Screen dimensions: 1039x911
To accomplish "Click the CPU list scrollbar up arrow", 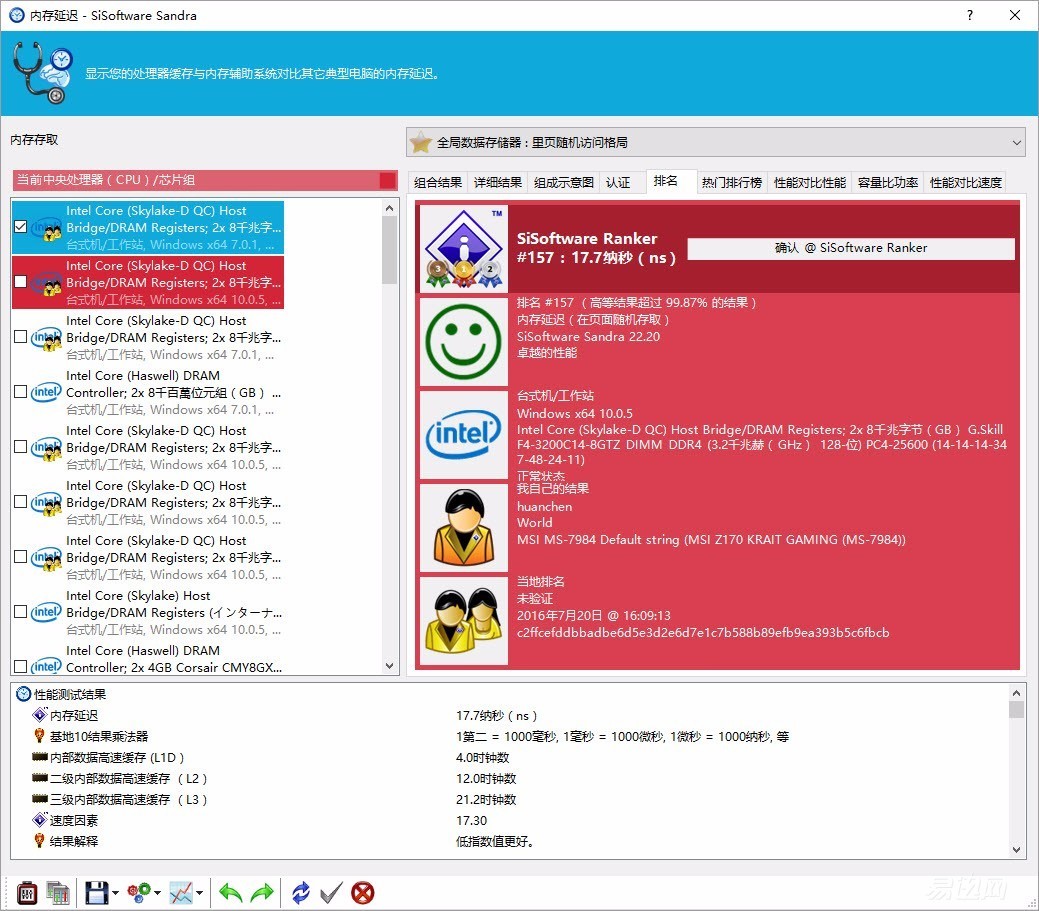I will 390,208.
